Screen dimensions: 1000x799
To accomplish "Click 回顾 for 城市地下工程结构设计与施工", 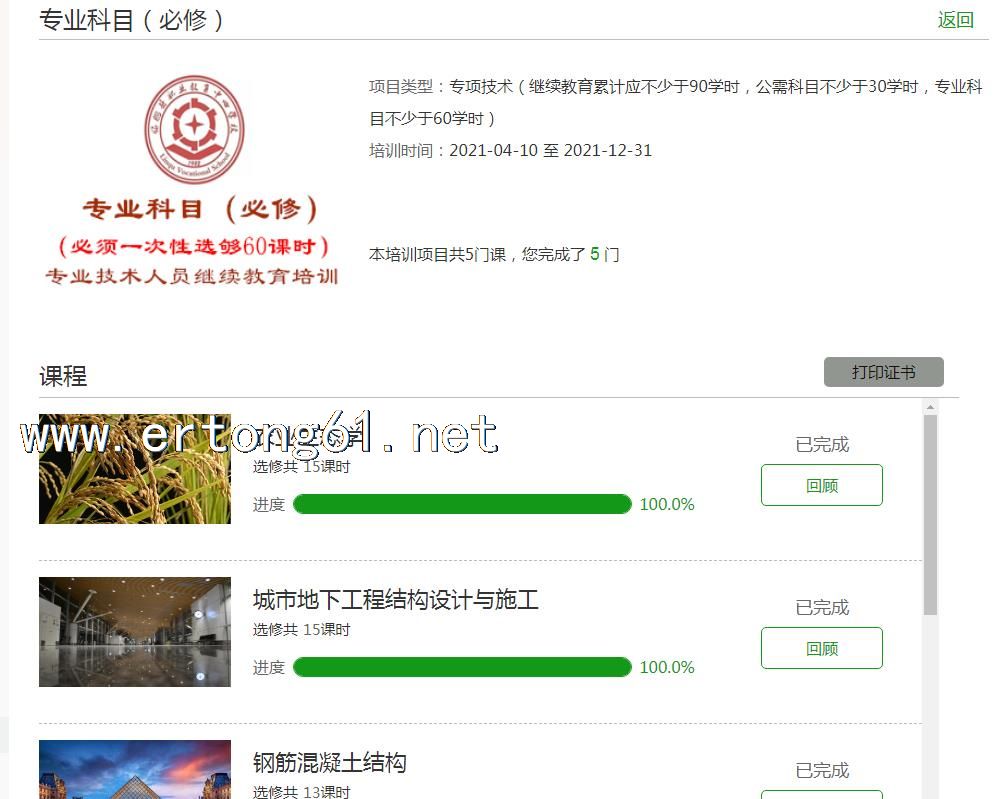I will [821, 648].
